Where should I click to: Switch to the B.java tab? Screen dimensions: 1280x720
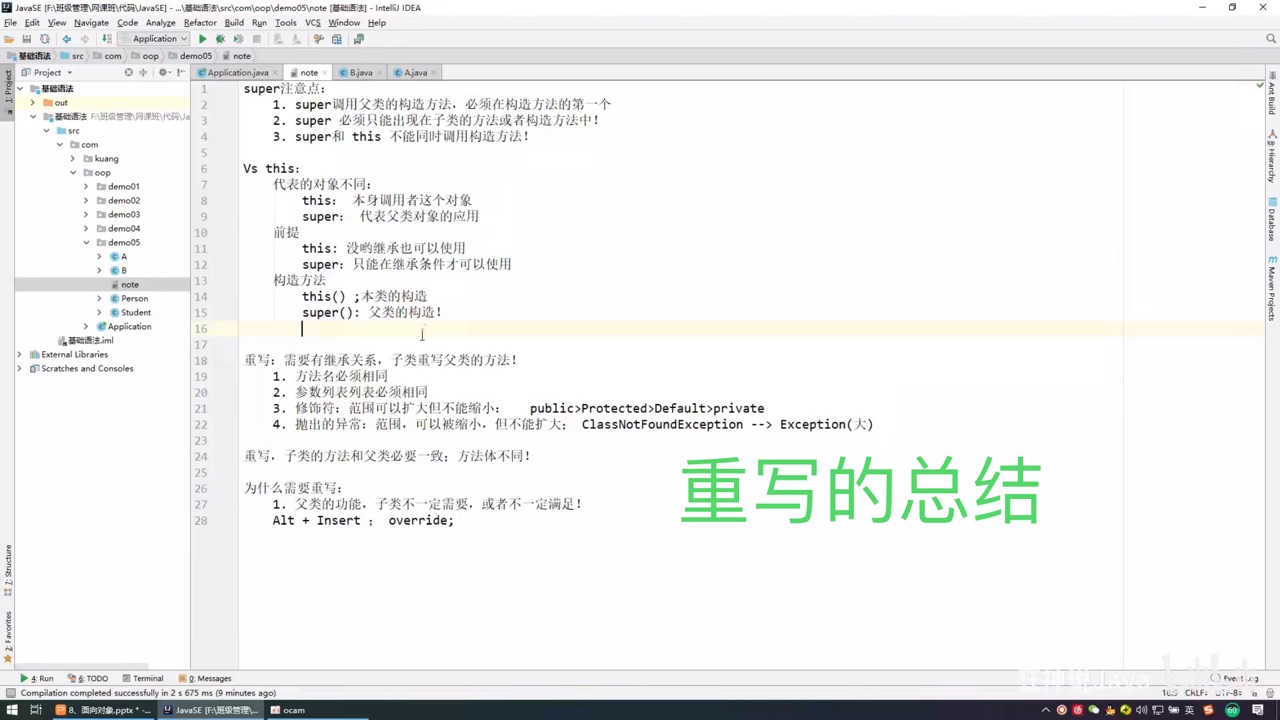pyautogui.click(x=361, y=72)
